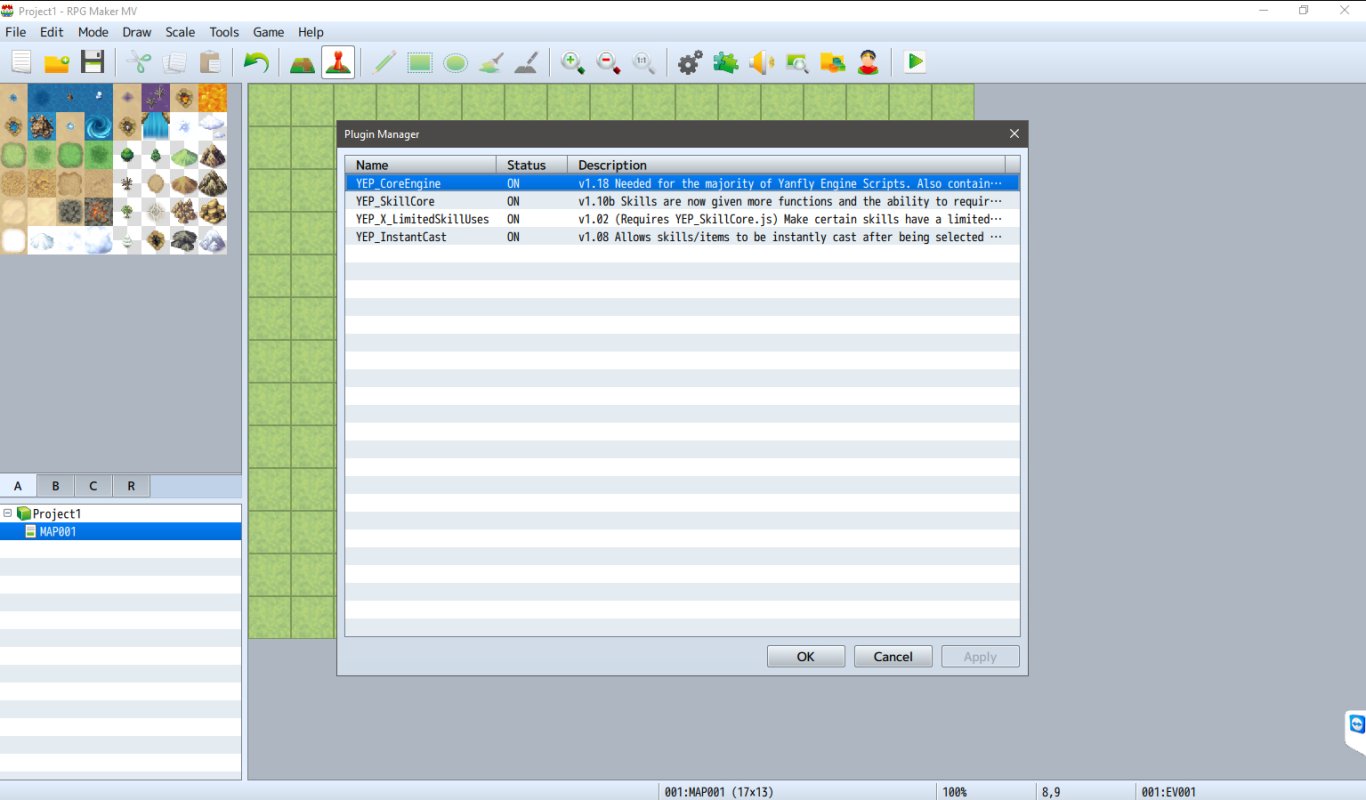Viewport: 1366px width, 800px height.
Task: Open the Database gear icon
Action: 689,62
